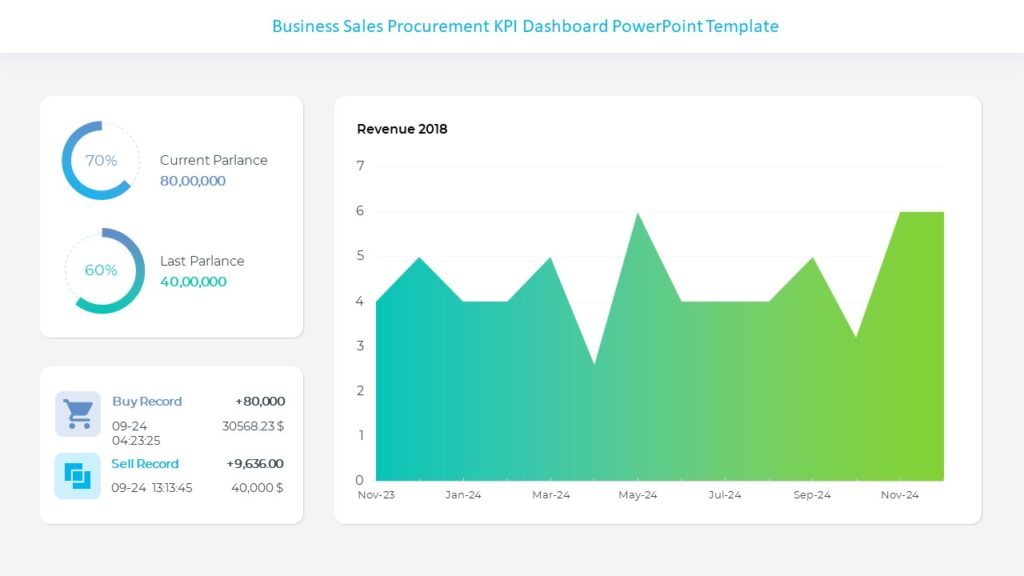The width and height of the screenshot is (1024, 576).
Task: Open the Revenue 2018 panel options
Action: point(402,129)
